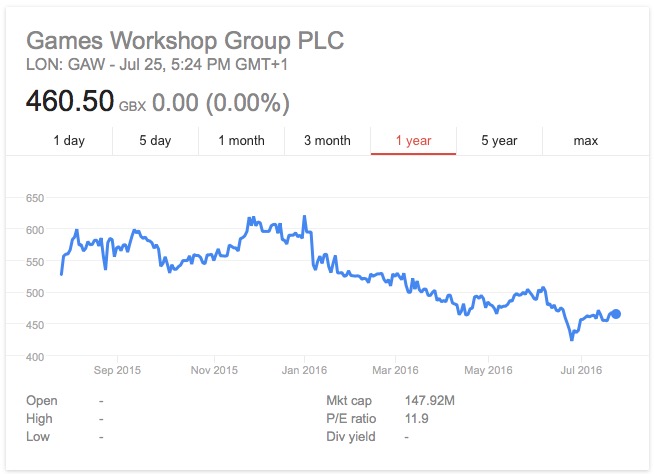Image resolution: width=654 pixels, height=474 pixels.
Task: Select the Jan 2016 timeline marker
Action: pos(304,370)
